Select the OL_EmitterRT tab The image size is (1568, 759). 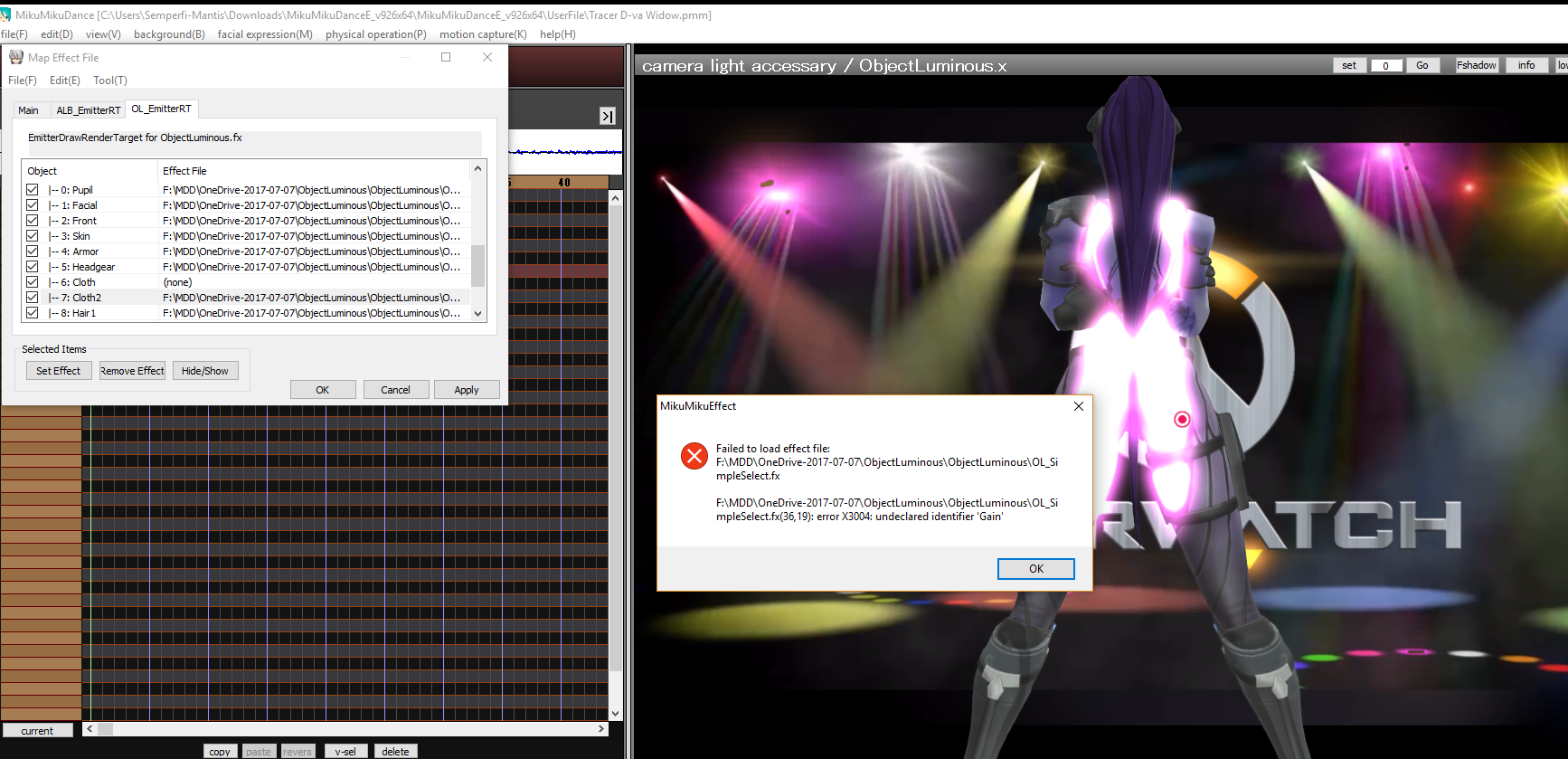click(161, 109)
